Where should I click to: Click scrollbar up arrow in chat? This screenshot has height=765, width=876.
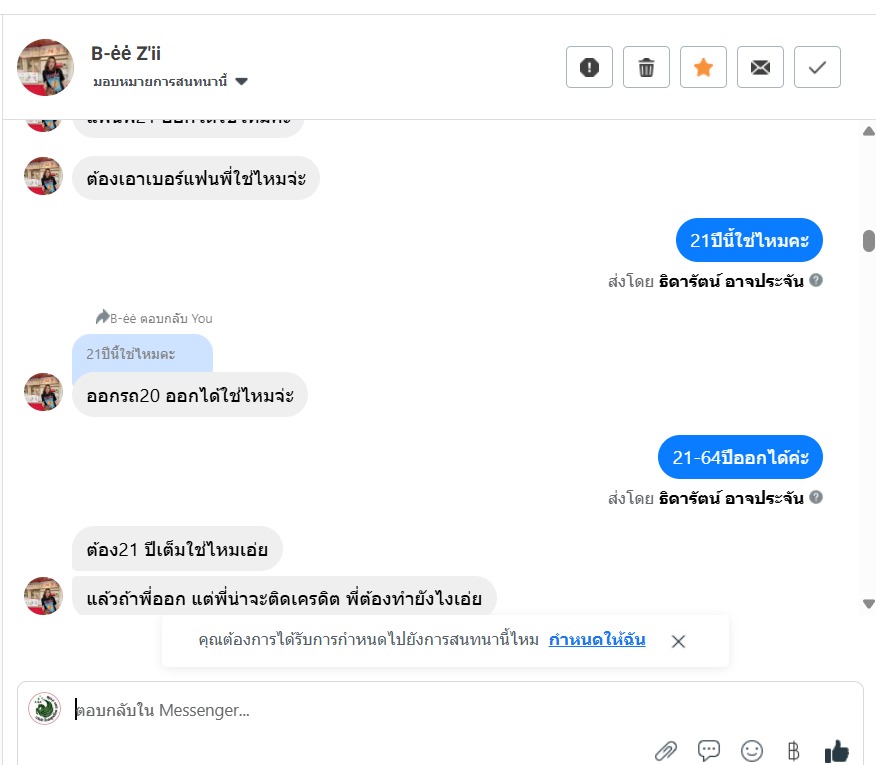[x=868, y=132]
